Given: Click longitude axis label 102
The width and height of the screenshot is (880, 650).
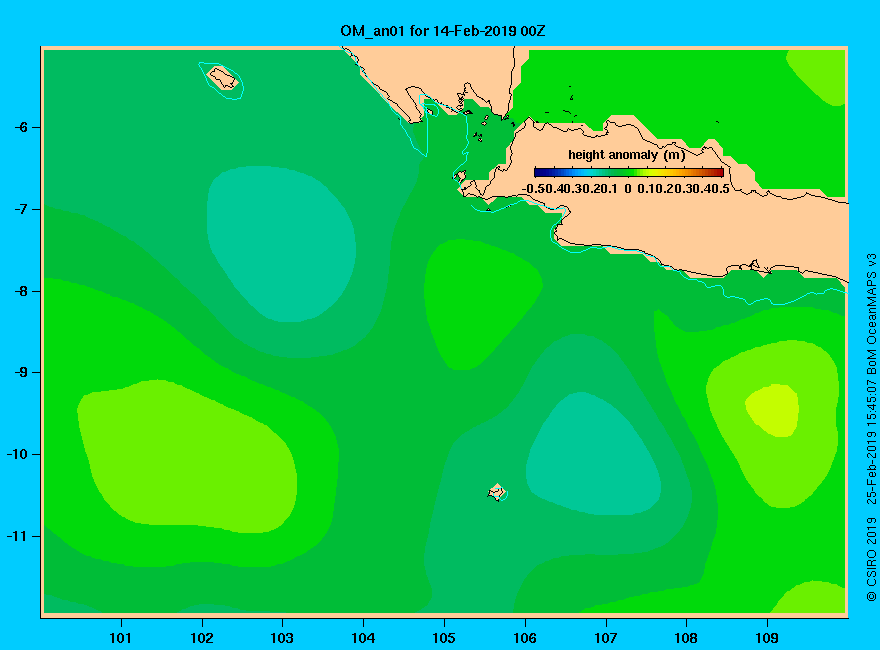Looking at the screenshot, I should pyautogui.click(x=201, y=638).
